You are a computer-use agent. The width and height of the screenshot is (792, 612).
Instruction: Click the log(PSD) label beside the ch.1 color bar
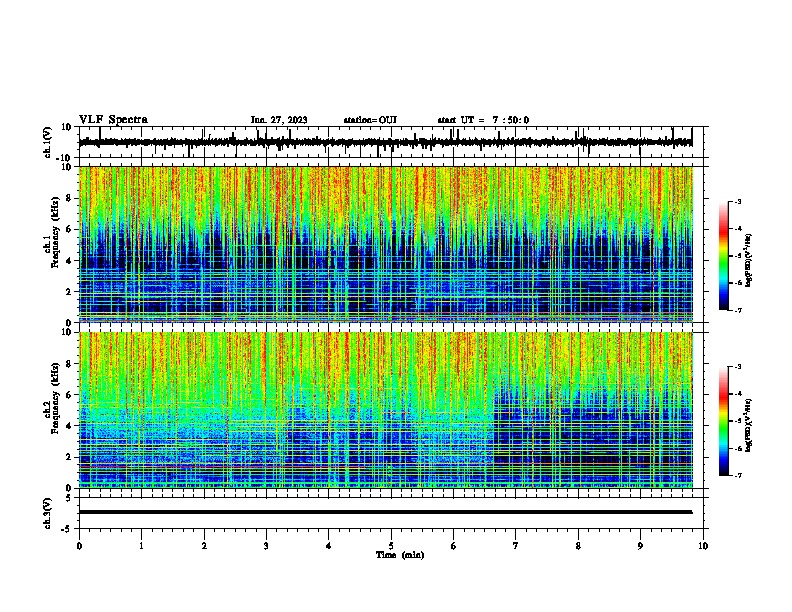pyautogui.click(x=748, y=261)
